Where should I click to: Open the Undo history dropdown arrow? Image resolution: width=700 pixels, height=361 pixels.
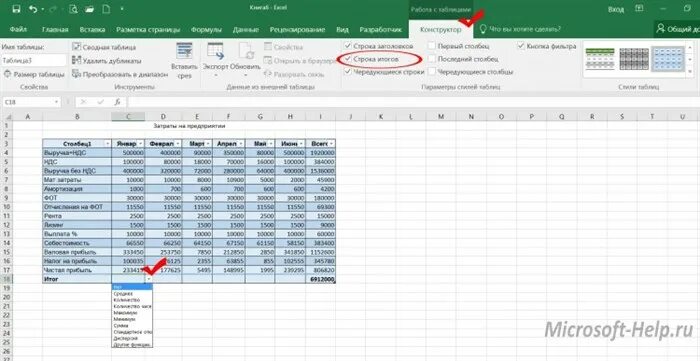coord(42,9)
